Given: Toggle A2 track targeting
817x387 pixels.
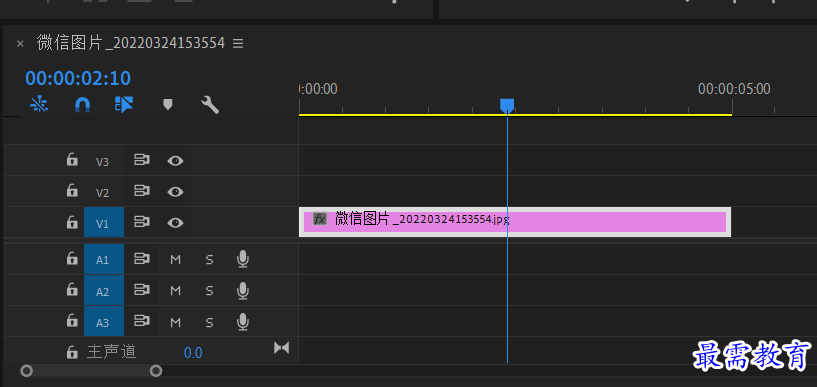Looking at the screenshot, I should point(104,291).
